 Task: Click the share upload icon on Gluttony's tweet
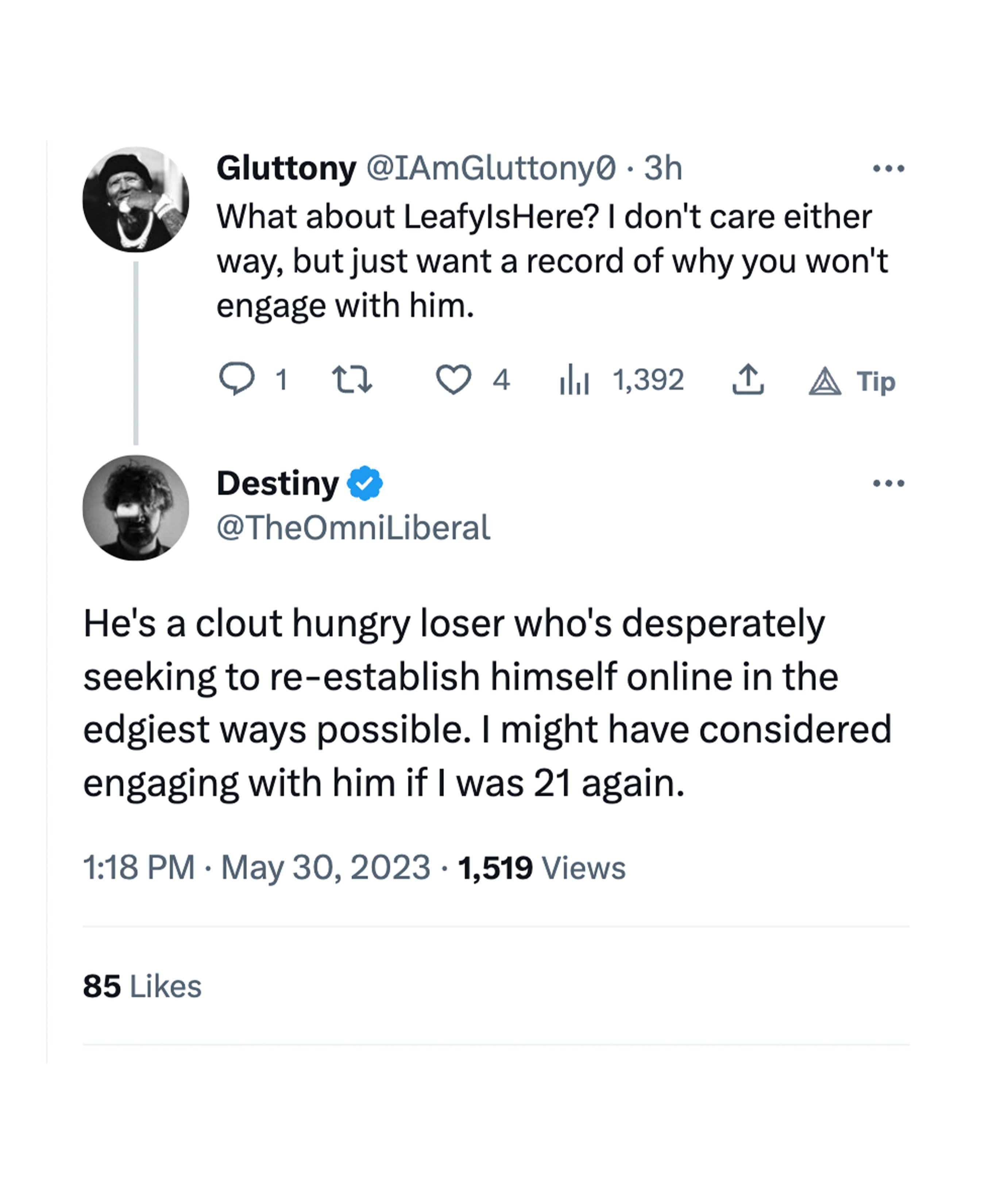(x=747, y=379)
